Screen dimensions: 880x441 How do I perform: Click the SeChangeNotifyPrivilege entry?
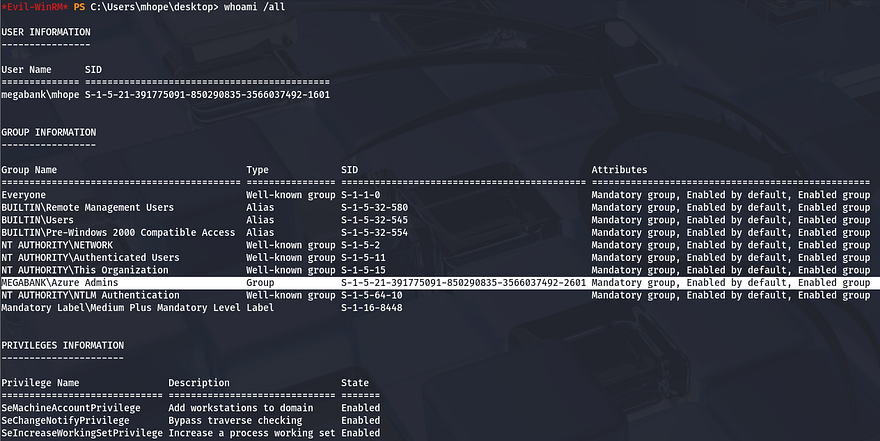point(65,421)
